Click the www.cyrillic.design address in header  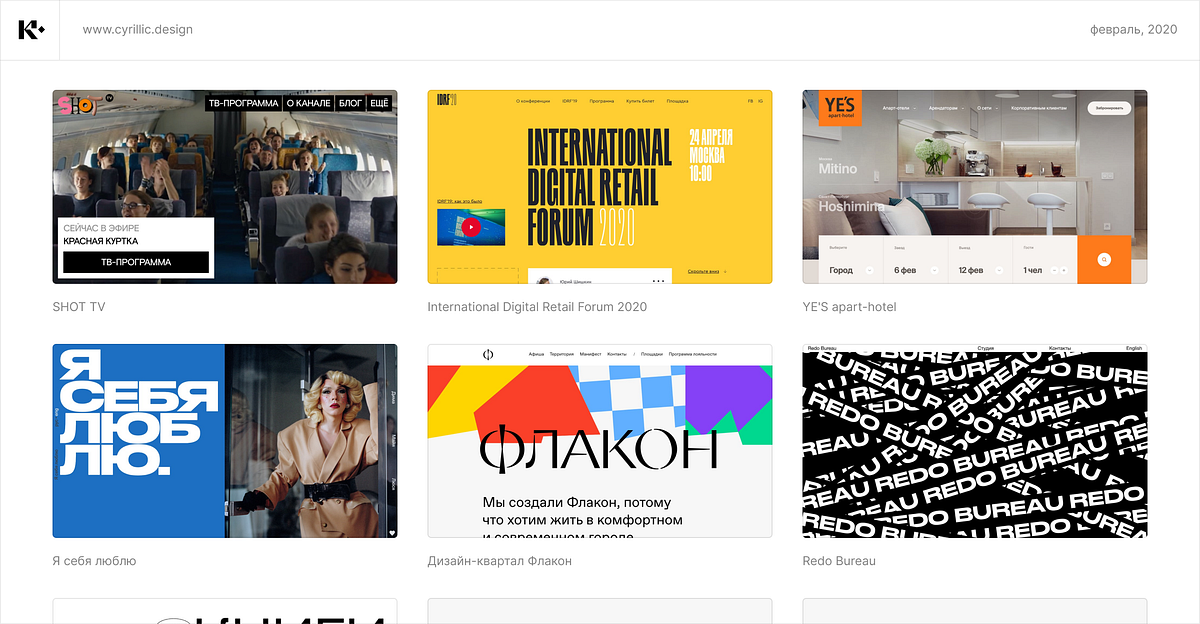click(138, 30)
